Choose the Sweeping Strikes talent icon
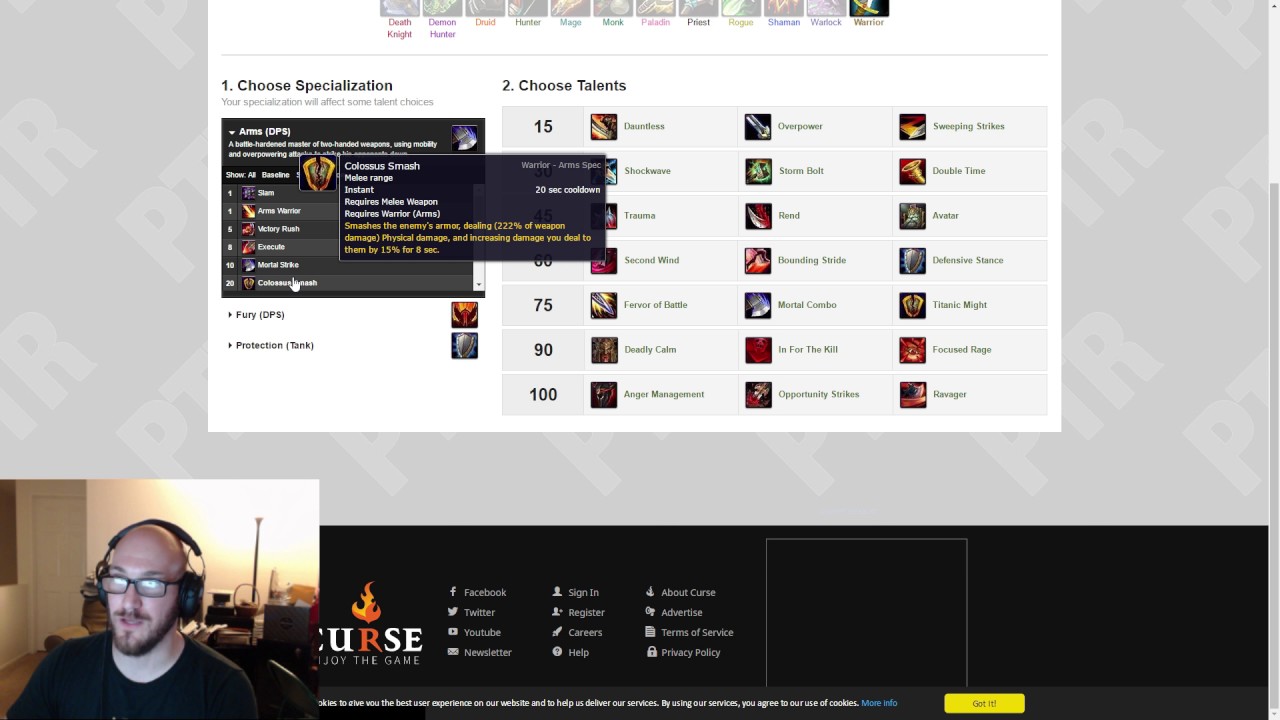Image resolution: width=1280 pixels, height=720 pixels. point(913,127)
